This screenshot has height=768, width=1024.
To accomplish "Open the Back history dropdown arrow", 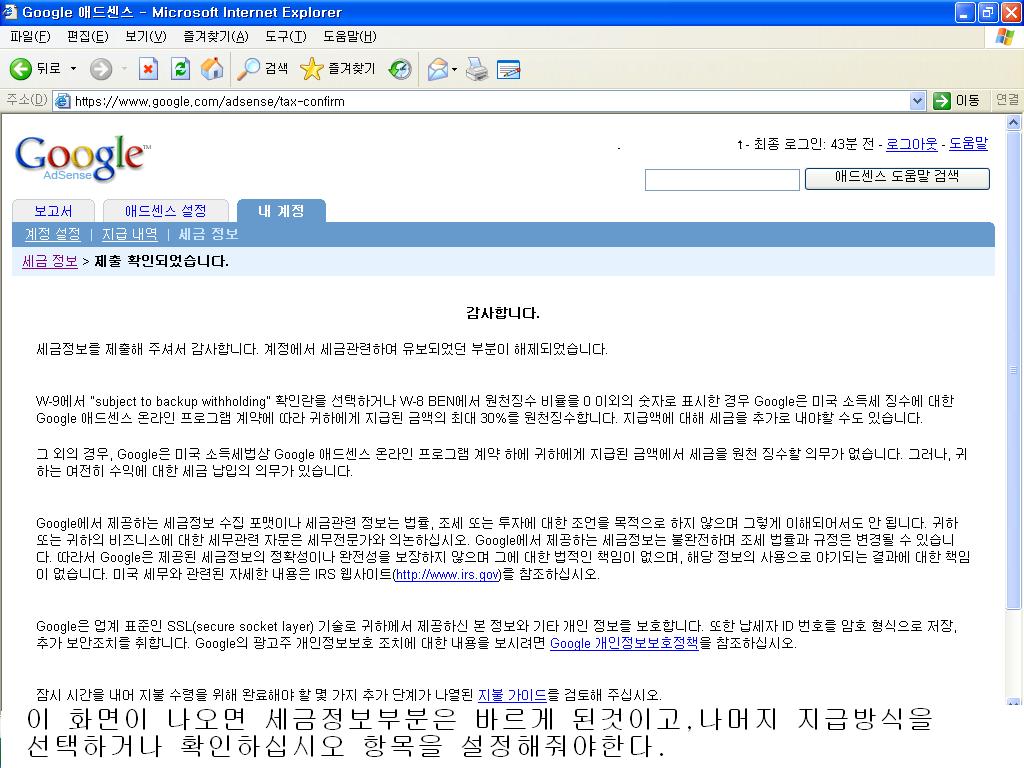I will tap(73, 69).
